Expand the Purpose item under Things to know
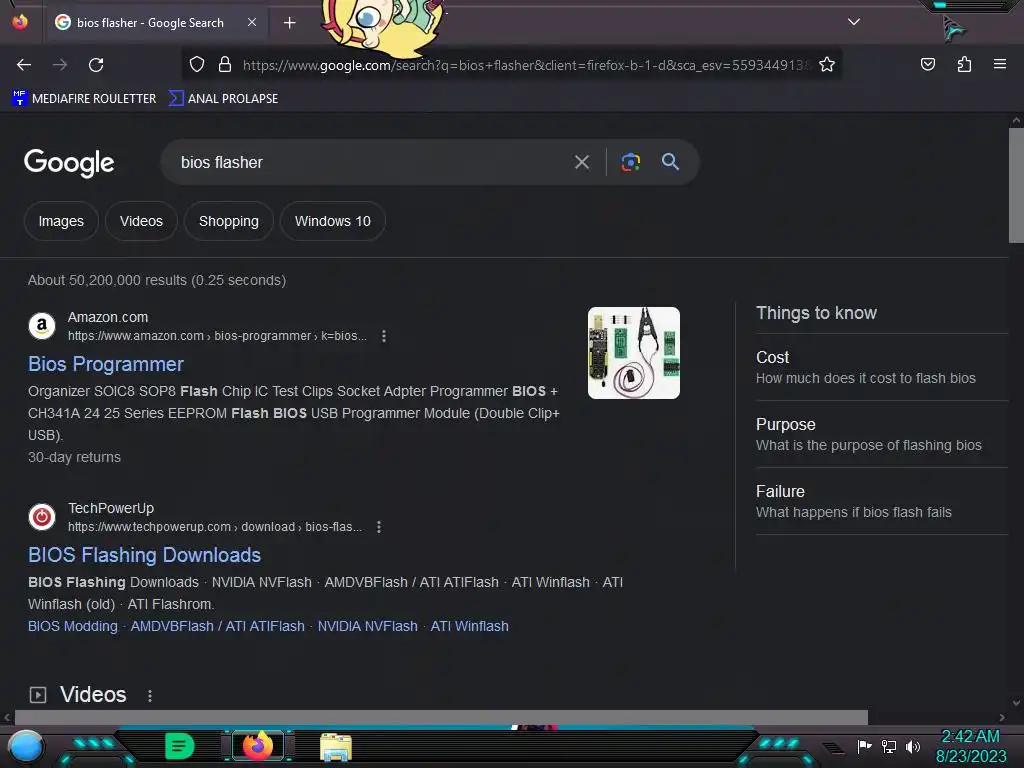The width and height of the screenshot is (1024, 768). [x=882, y=434]
